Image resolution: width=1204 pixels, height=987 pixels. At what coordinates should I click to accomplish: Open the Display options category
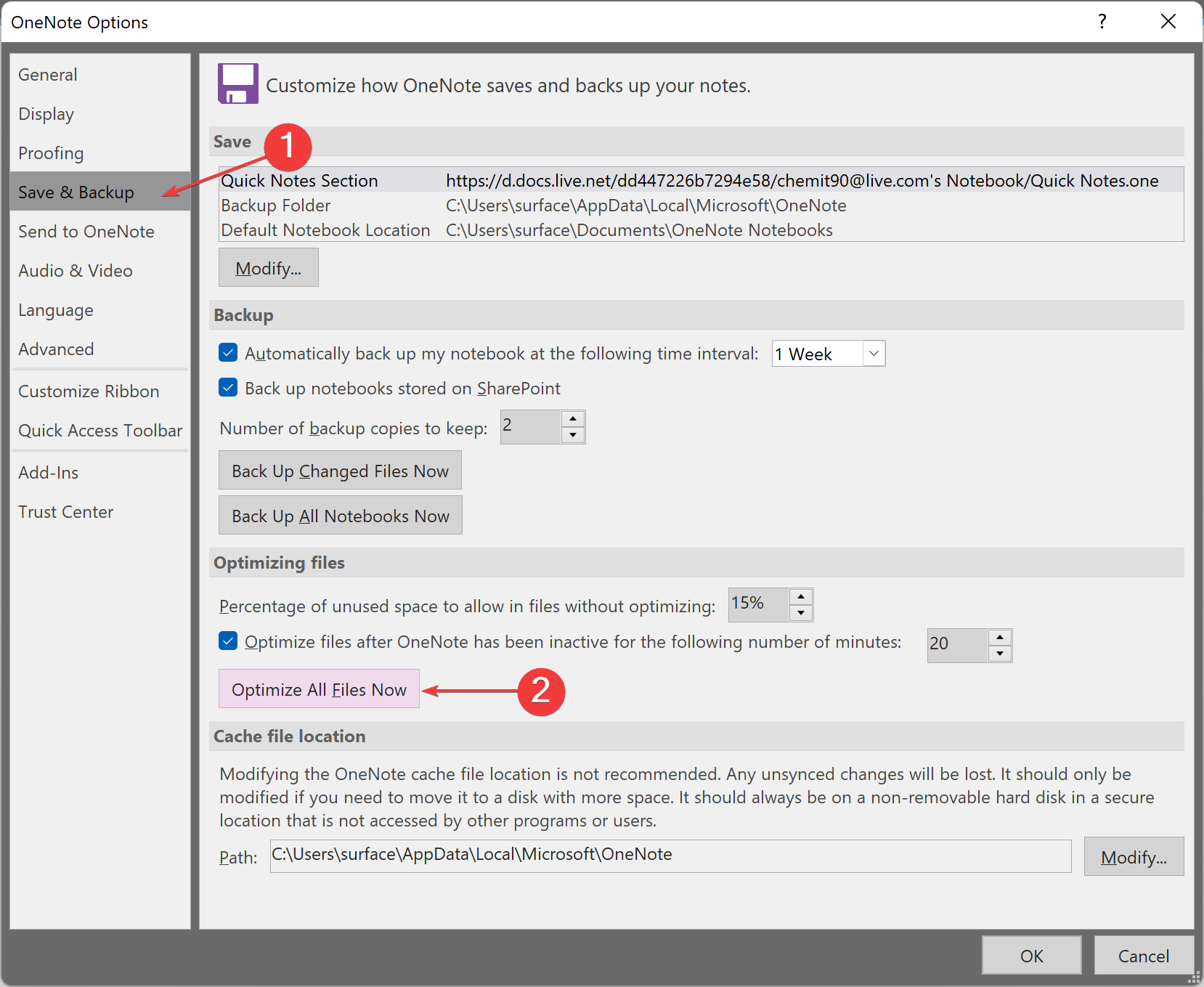point(100,114)
